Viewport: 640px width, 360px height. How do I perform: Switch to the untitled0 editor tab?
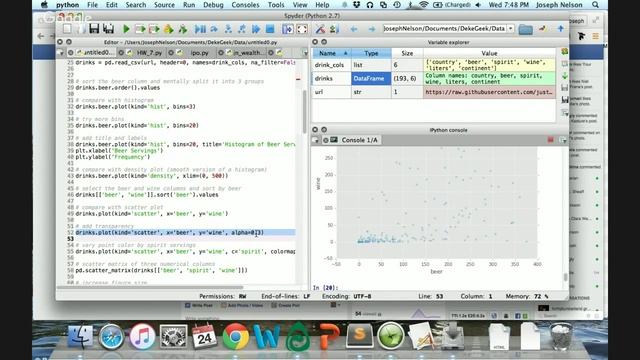click(94, 53)
